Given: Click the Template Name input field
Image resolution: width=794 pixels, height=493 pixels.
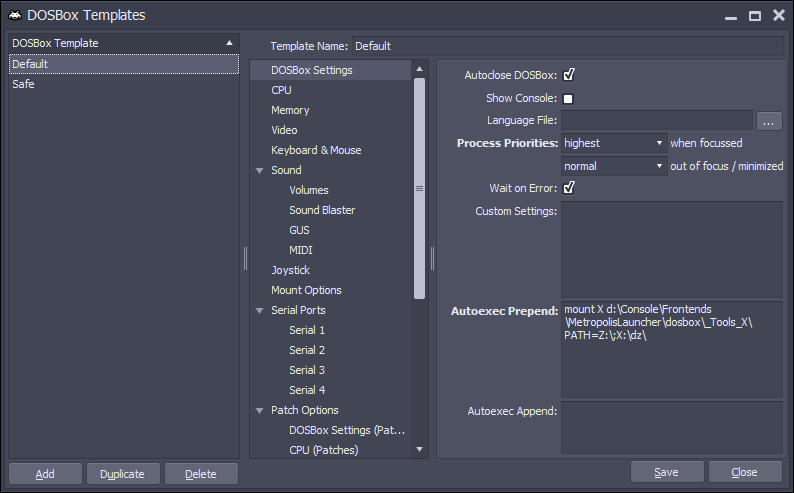Looking at the screenshot, I should [x=568, y=46].
